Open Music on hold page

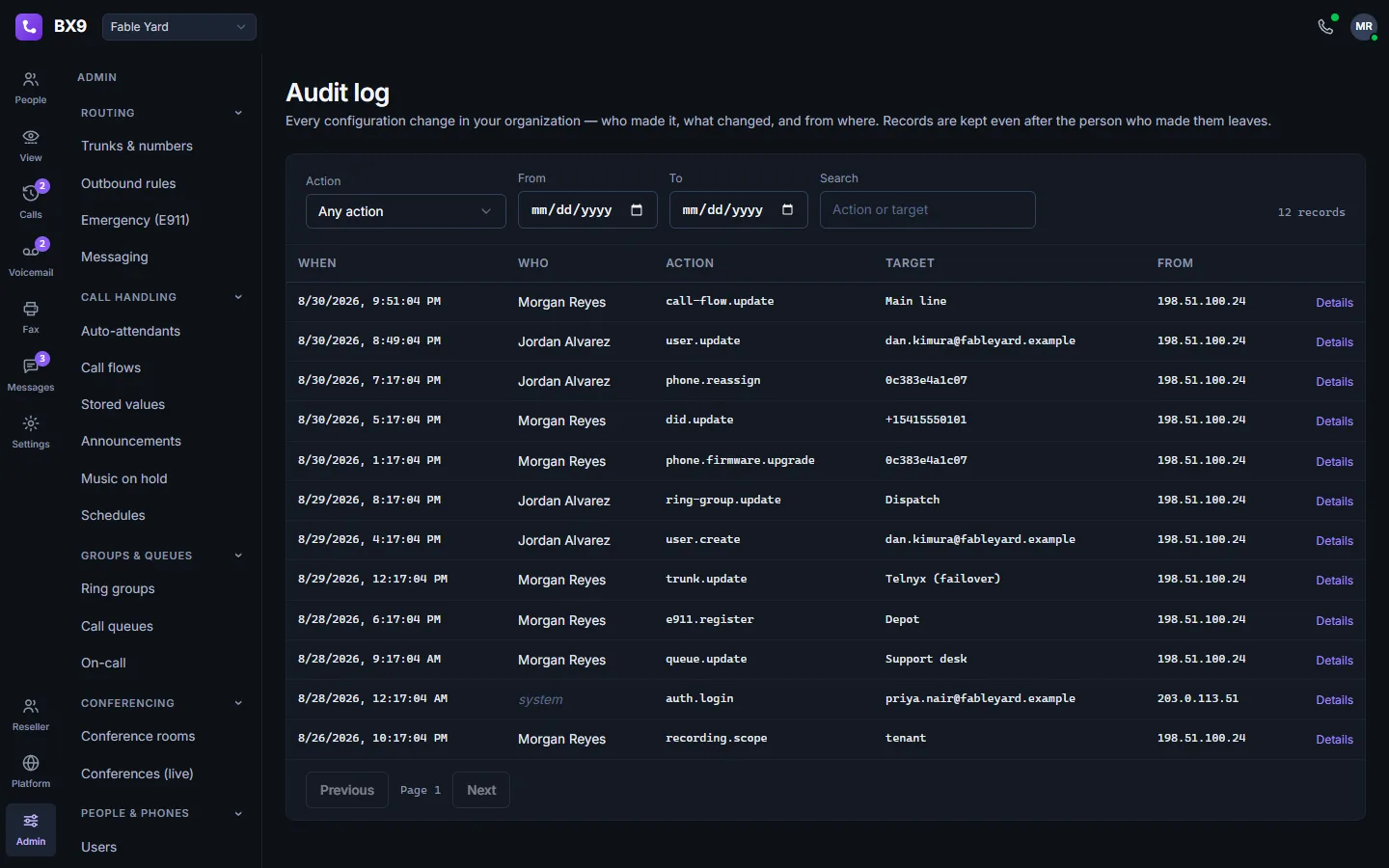coord(124,478)
